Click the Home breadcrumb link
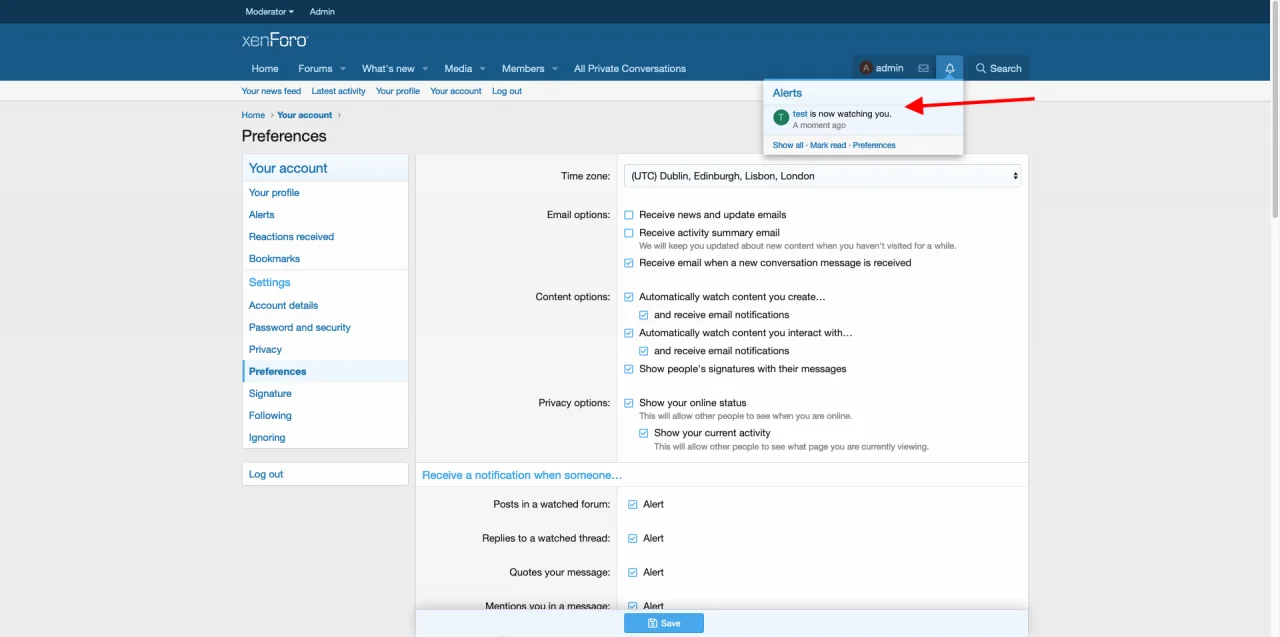The image size is (1280, 637). point(253,115)
